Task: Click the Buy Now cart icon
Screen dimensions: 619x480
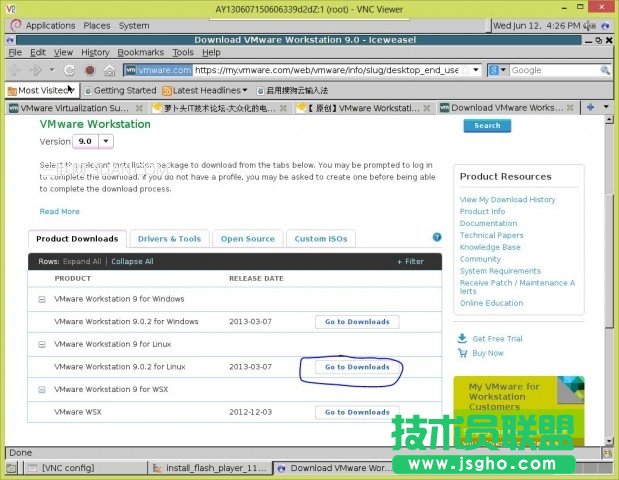Action: pos(462,353)
